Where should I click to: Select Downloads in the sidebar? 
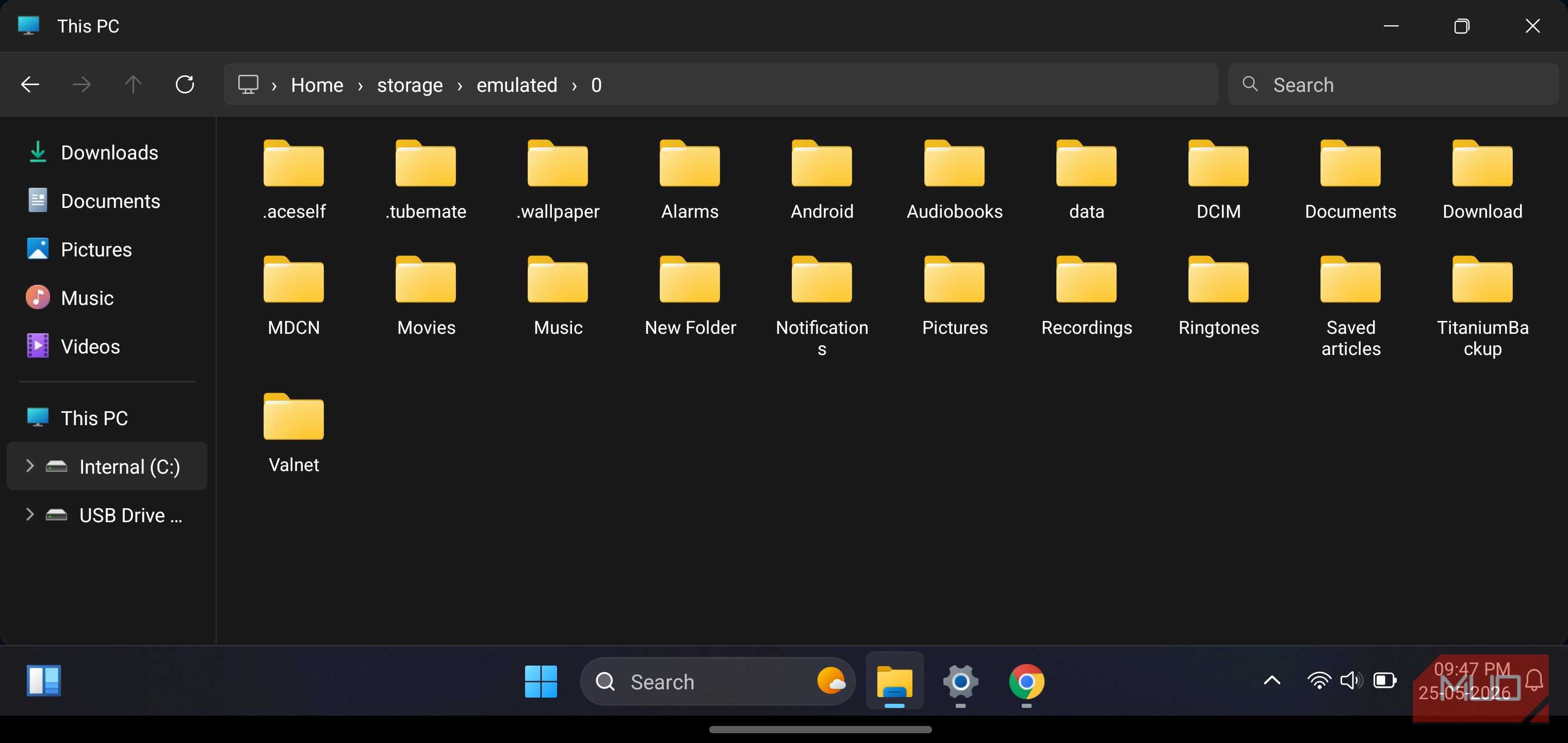click(107, 152)
